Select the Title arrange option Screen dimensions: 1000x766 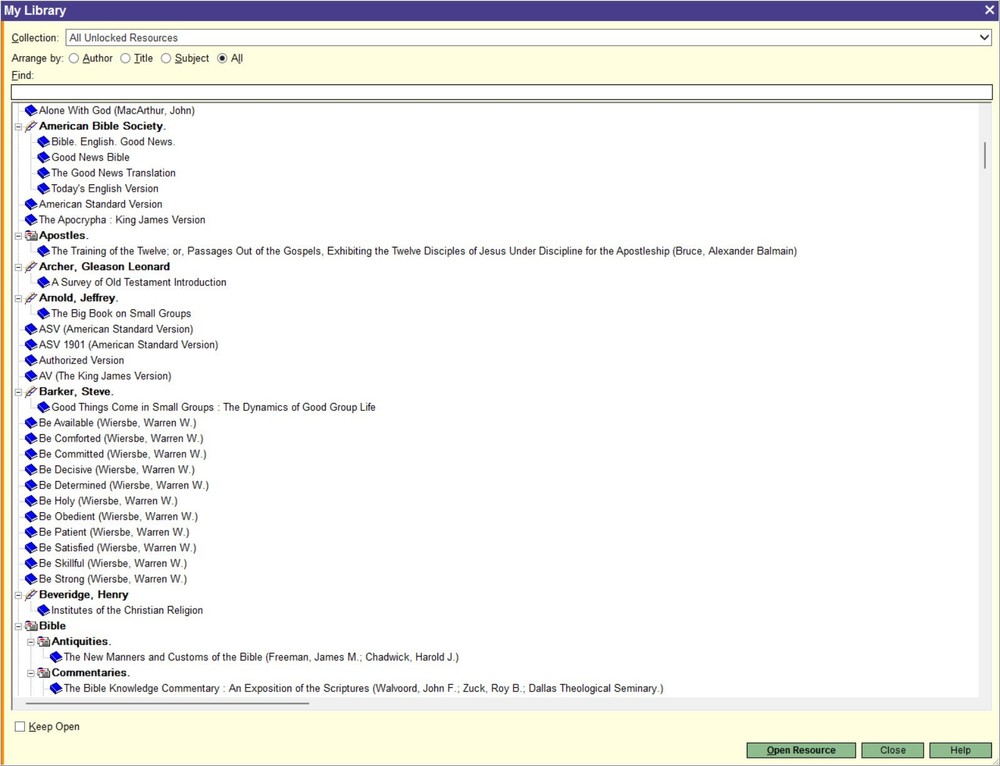coord(124,58)
